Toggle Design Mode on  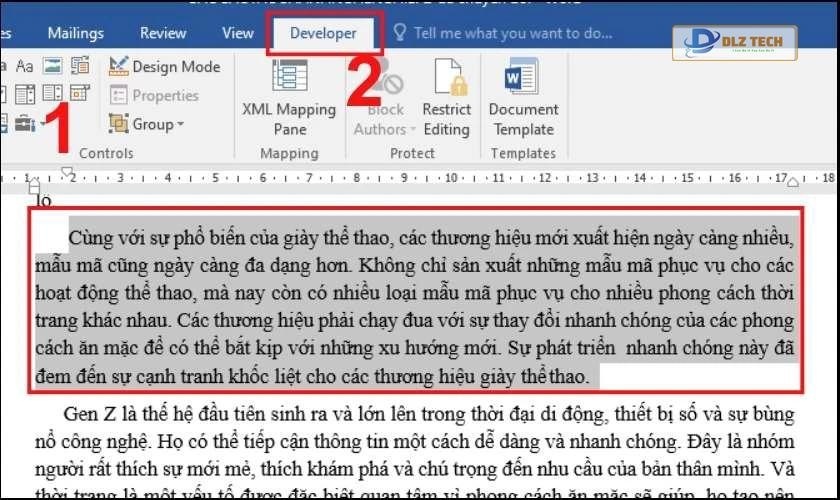coord(164,67)
